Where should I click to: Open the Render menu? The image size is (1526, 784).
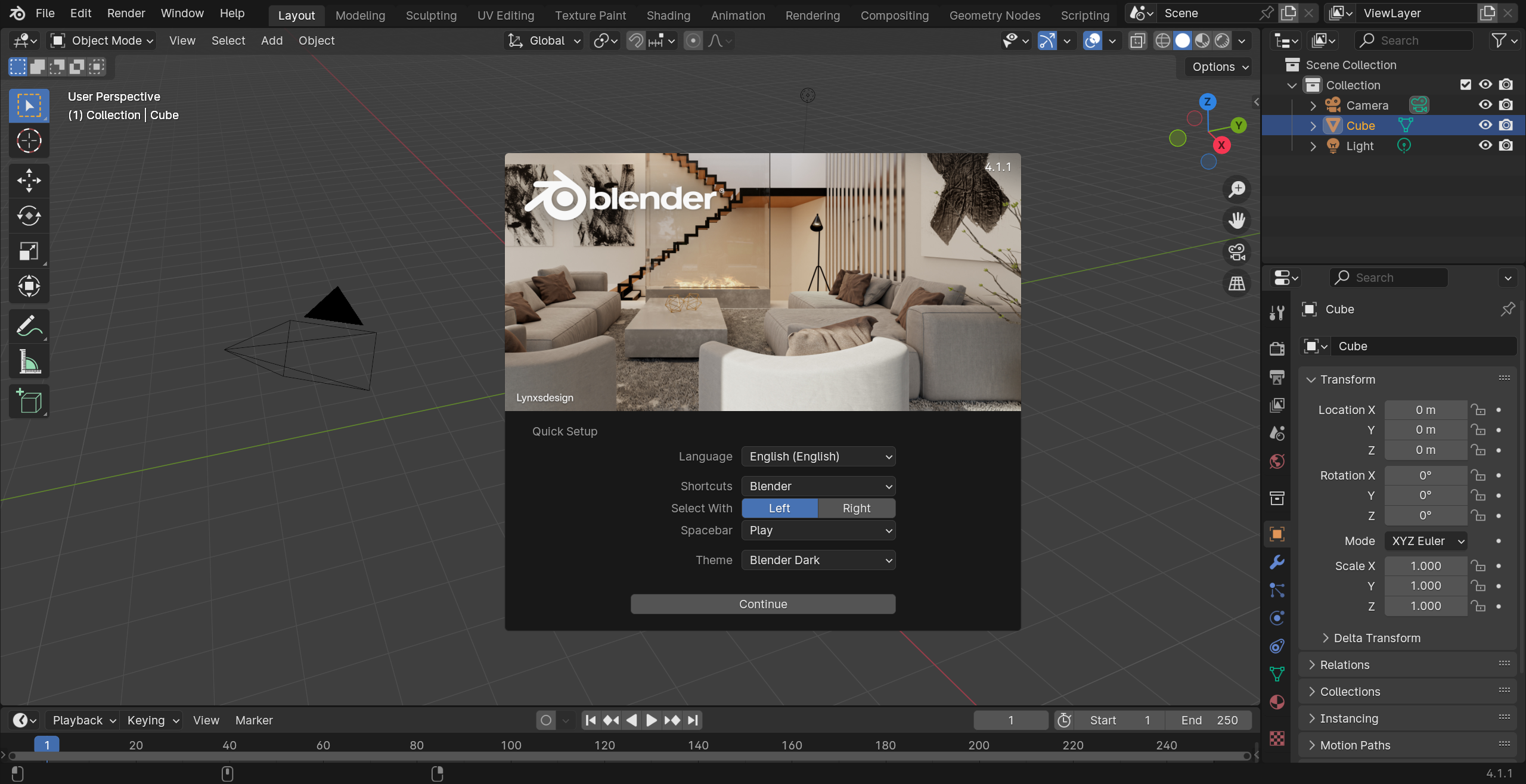126,13
